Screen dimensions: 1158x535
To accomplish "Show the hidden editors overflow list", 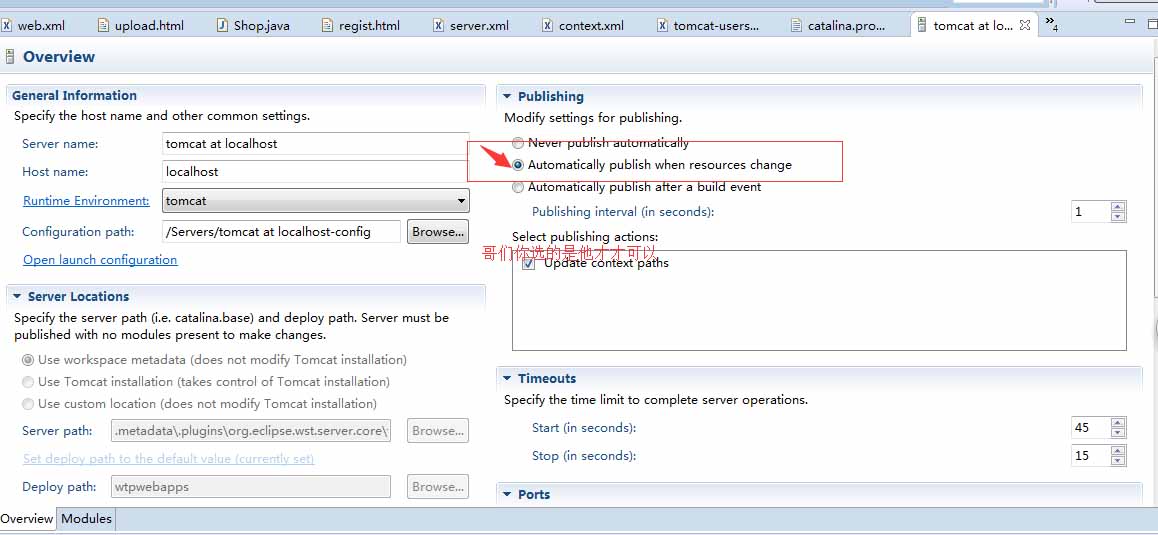I will [1052, 24].
